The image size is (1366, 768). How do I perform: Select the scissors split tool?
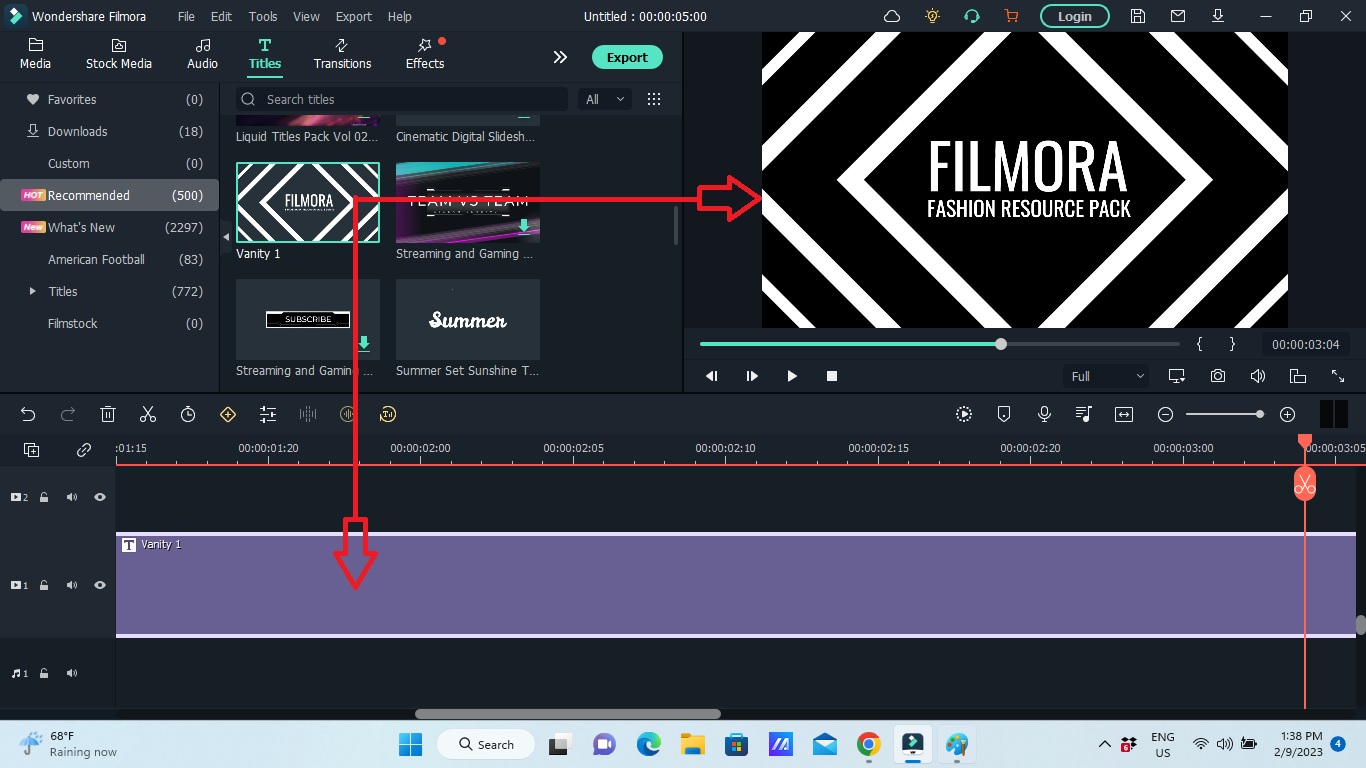(148, 414)
